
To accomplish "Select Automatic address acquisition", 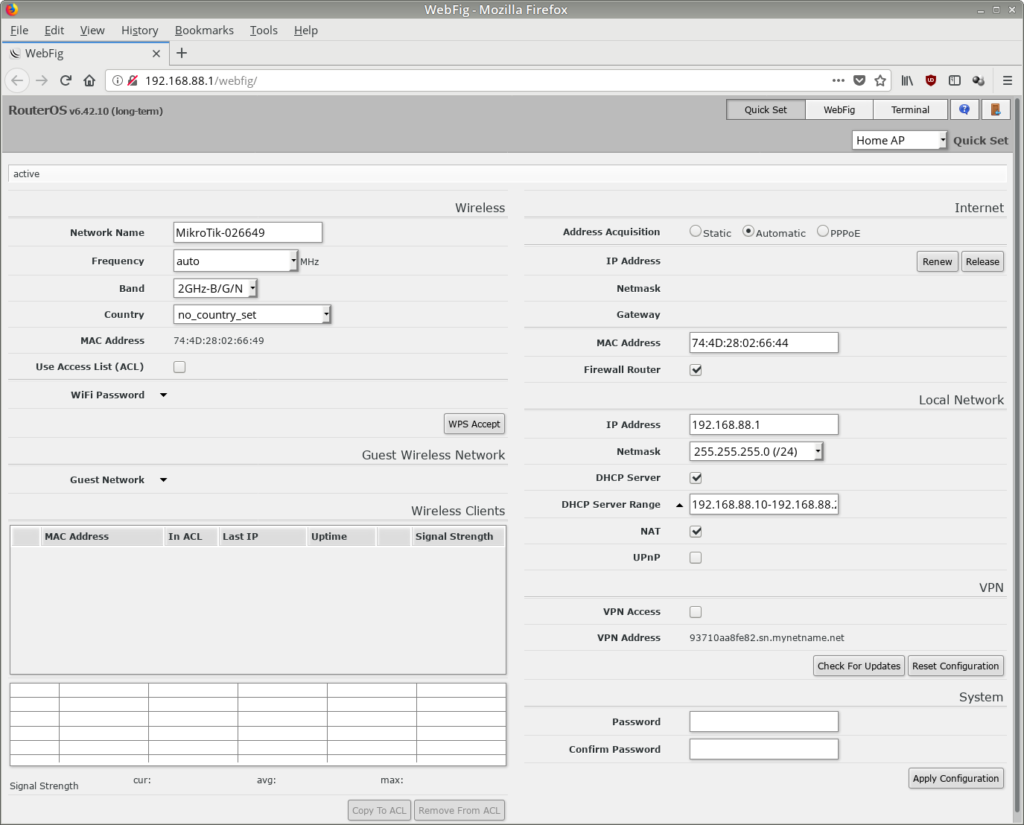I will pos(748,231).
